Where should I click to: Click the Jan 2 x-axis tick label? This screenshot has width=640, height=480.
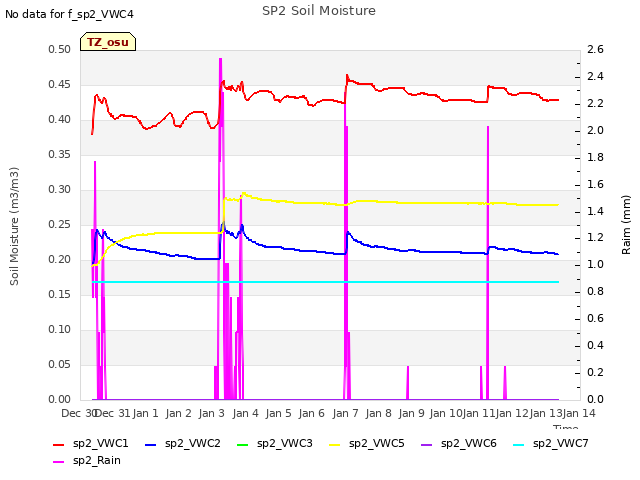178,413
